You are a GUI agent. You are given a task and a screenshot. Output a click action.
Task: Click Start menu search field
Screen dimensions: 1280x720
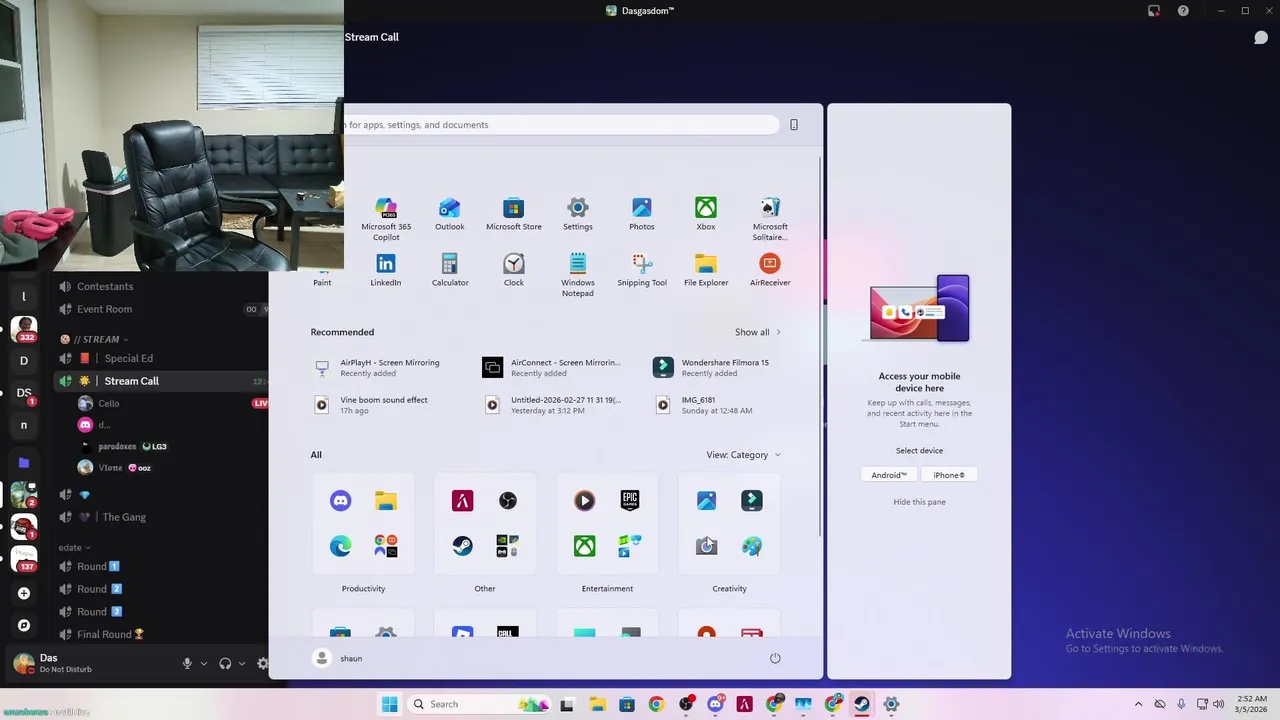coord(560,125)
